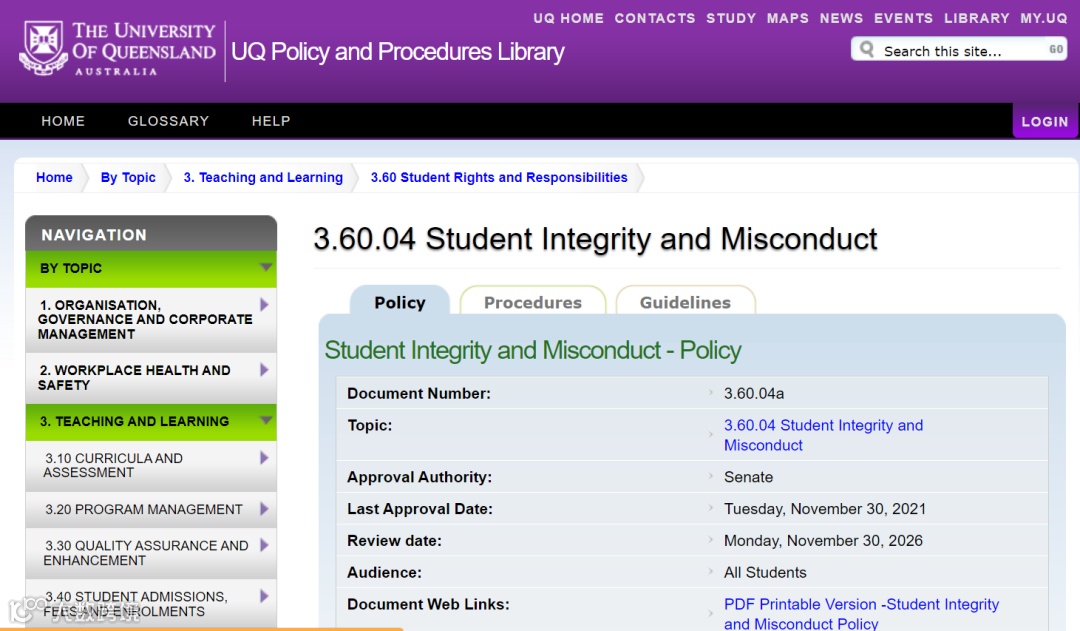Expand Workplace Health and Safety arrow
1080x631 pixels.
(264, 370)
